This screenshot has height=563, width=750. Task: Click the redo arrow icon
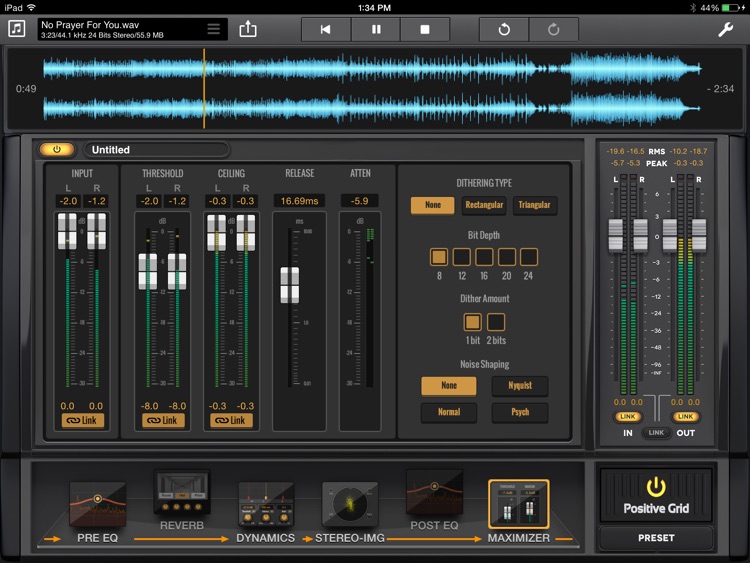(x=554, y=29)
